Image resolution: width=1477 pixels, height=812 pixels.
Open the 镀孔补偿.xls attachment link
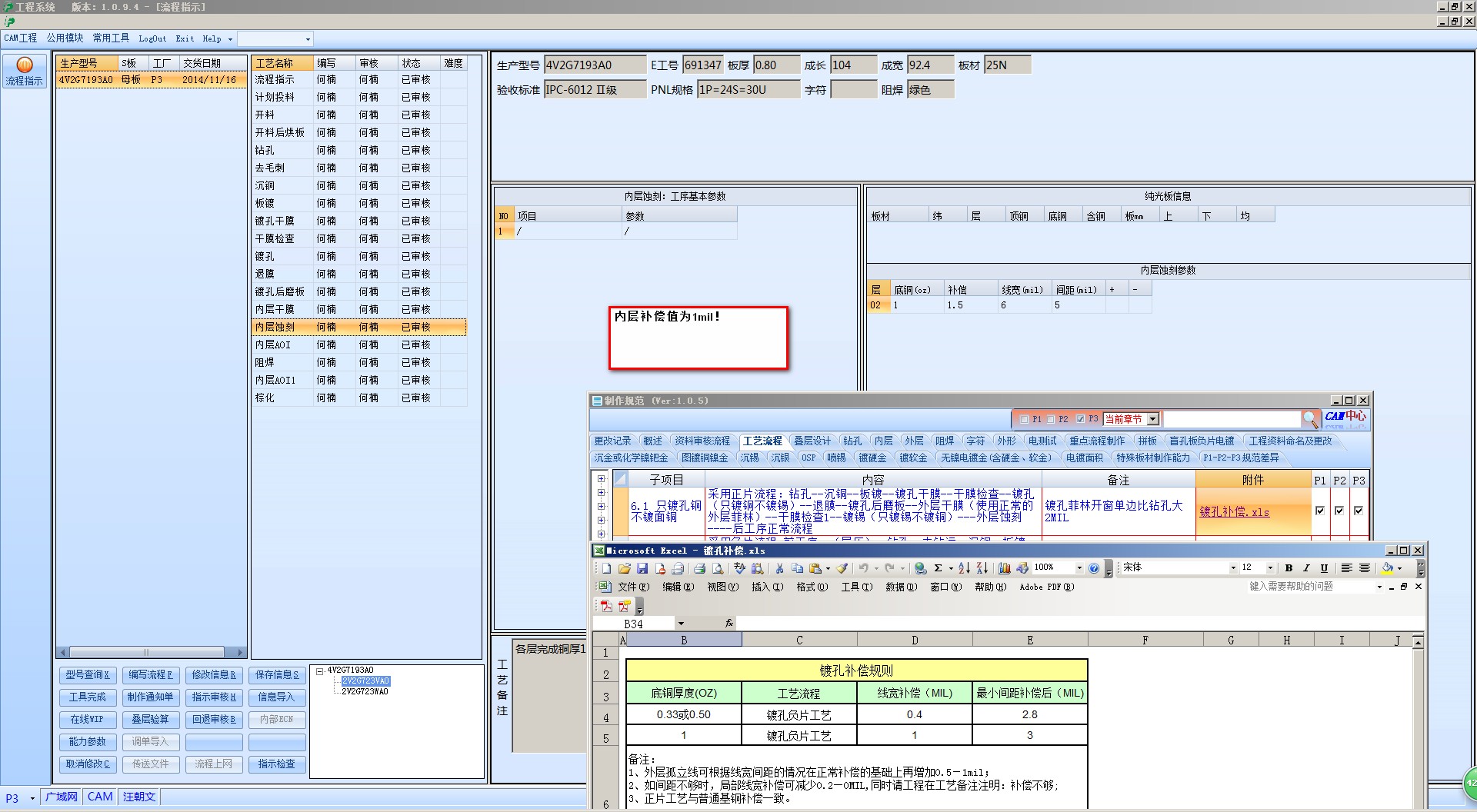[x=1234, y=512]
